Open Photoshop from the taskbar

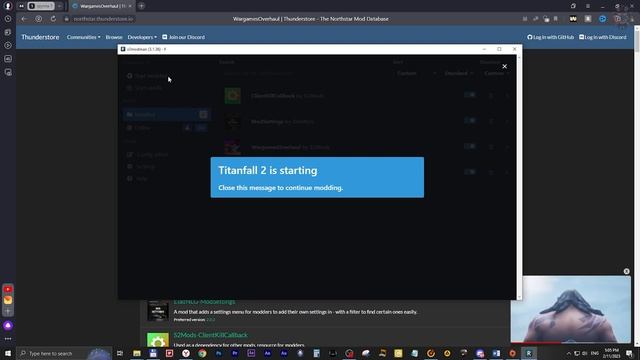(218, 353)
